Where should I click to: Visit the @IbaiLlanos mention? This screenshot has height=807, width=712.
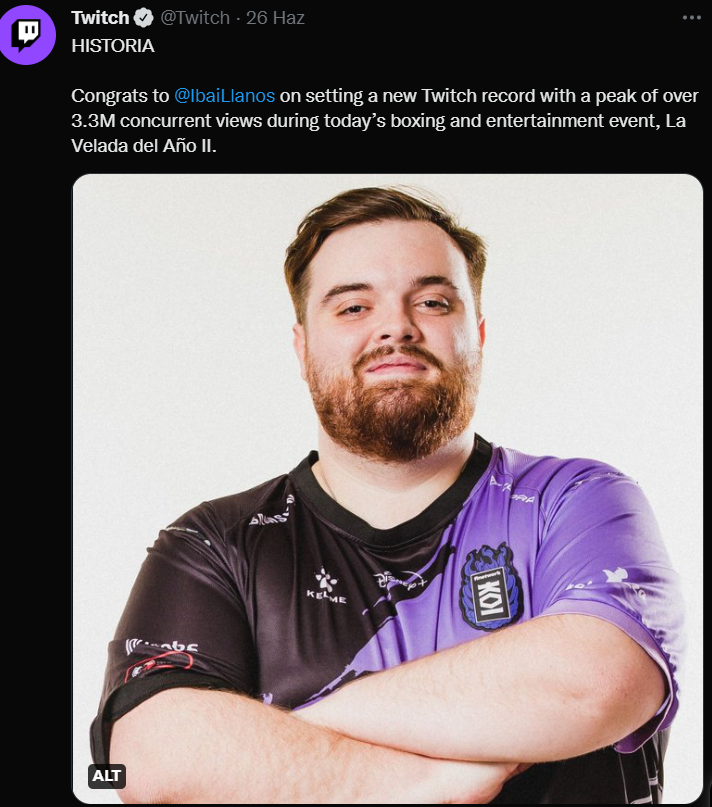pyautogui.click(x=224, y=96)
